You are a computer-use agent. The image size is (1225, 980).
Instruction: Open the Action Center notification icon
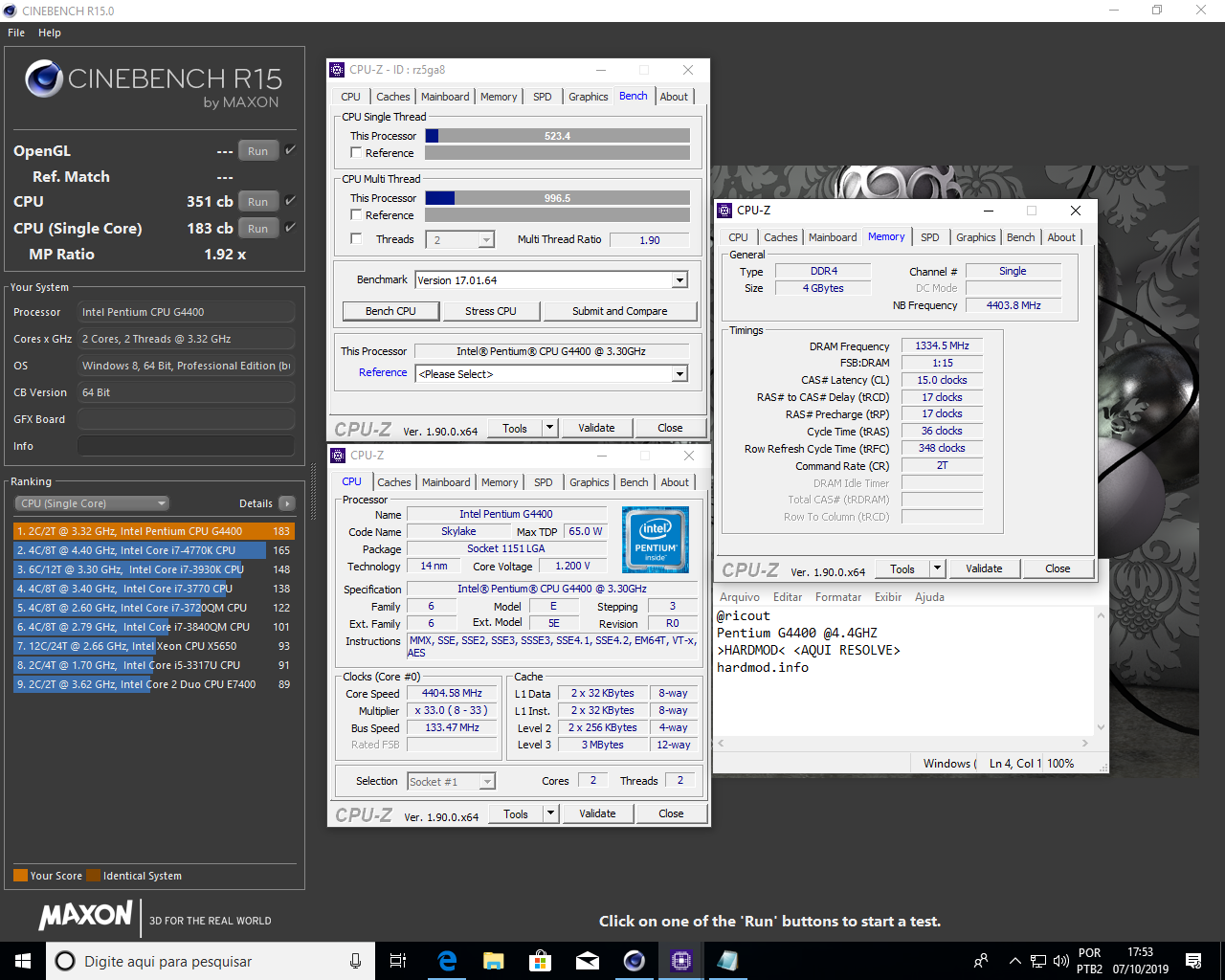tap(1193, 961)
